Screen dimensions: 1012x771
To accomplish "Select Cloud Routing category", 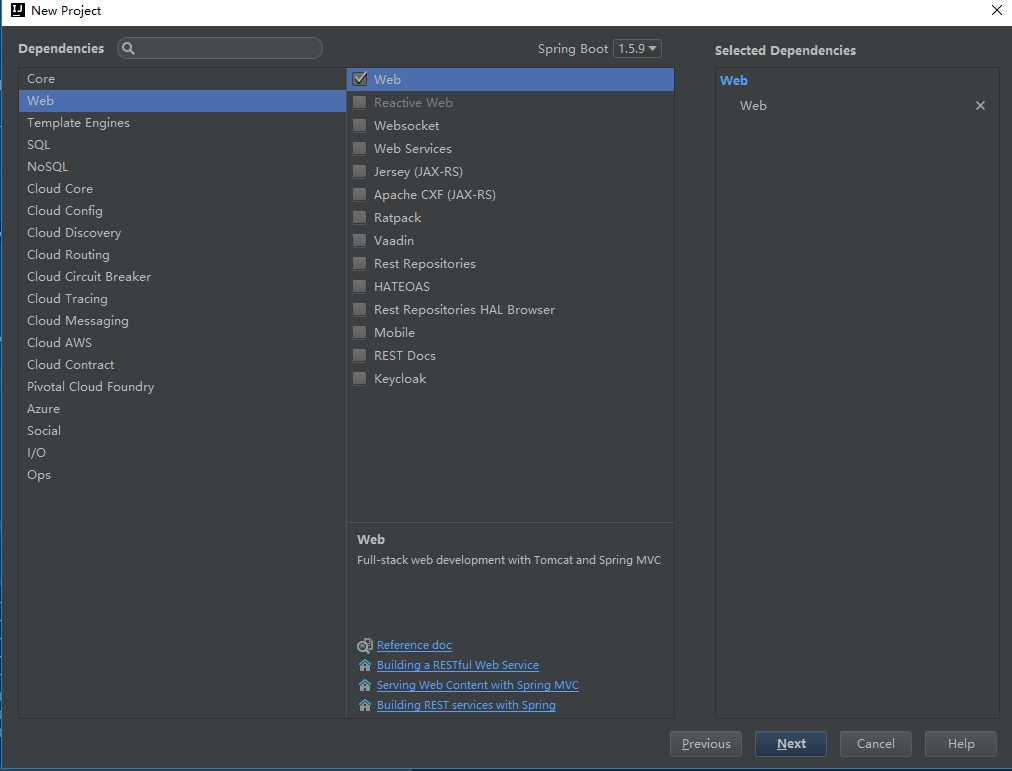I will click(182, 254).
